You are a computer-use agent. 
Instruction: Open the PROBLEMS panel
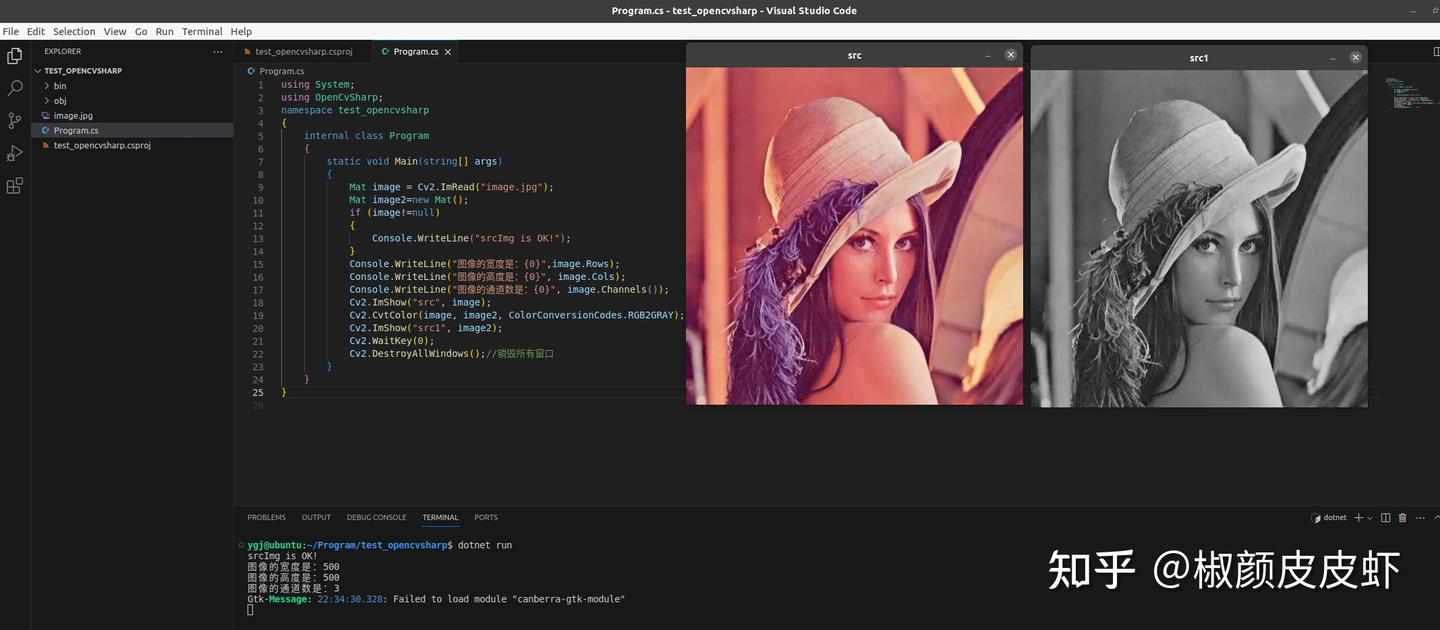click(266, 517)
